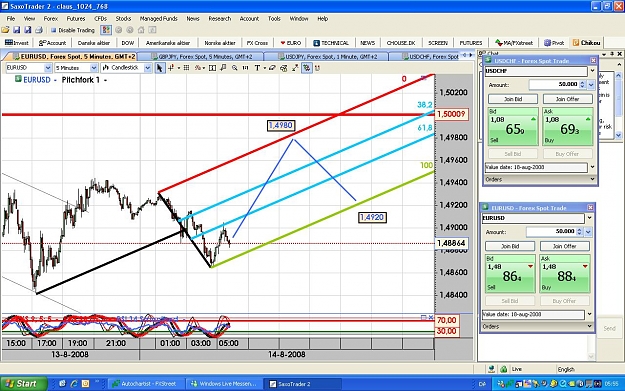Click the highlighted trade-on-chart icon
Screen dimensions: 625x391
click(307, 68)
